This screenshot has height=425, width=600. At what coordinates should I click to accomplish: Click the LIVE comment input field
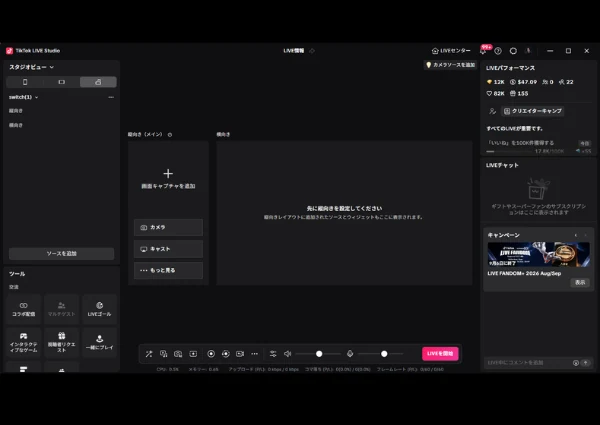pyautogui.click(x=528, y=363)
